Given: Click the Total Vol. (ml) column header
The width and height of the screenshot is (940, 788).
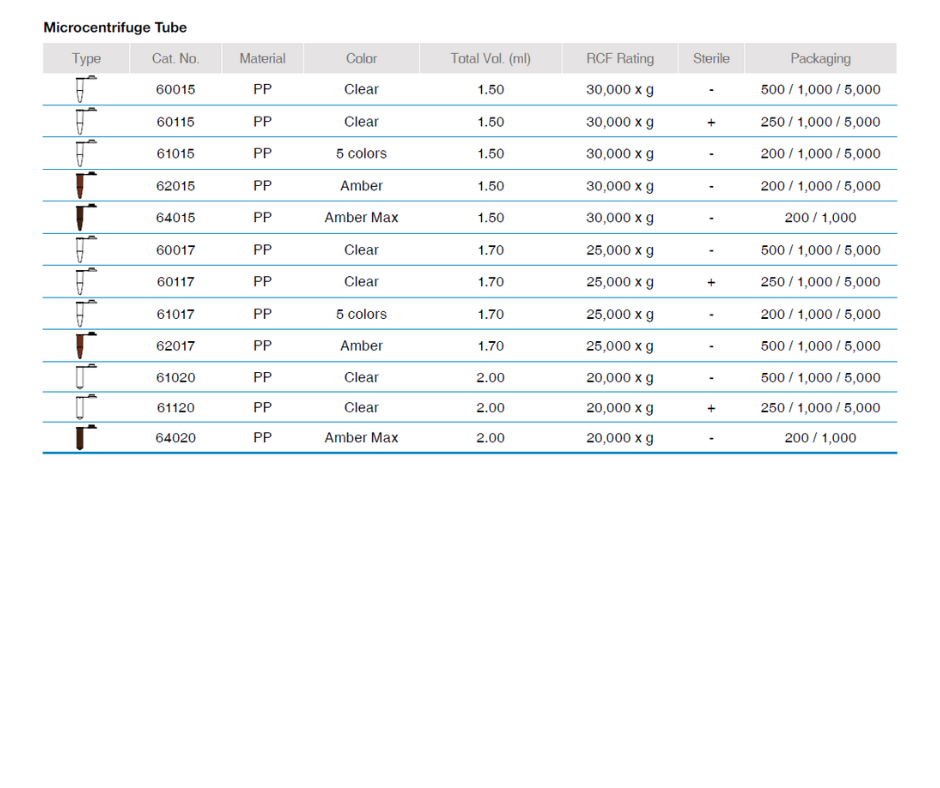Looking at the screenshot, I should [x=490, y=59].
